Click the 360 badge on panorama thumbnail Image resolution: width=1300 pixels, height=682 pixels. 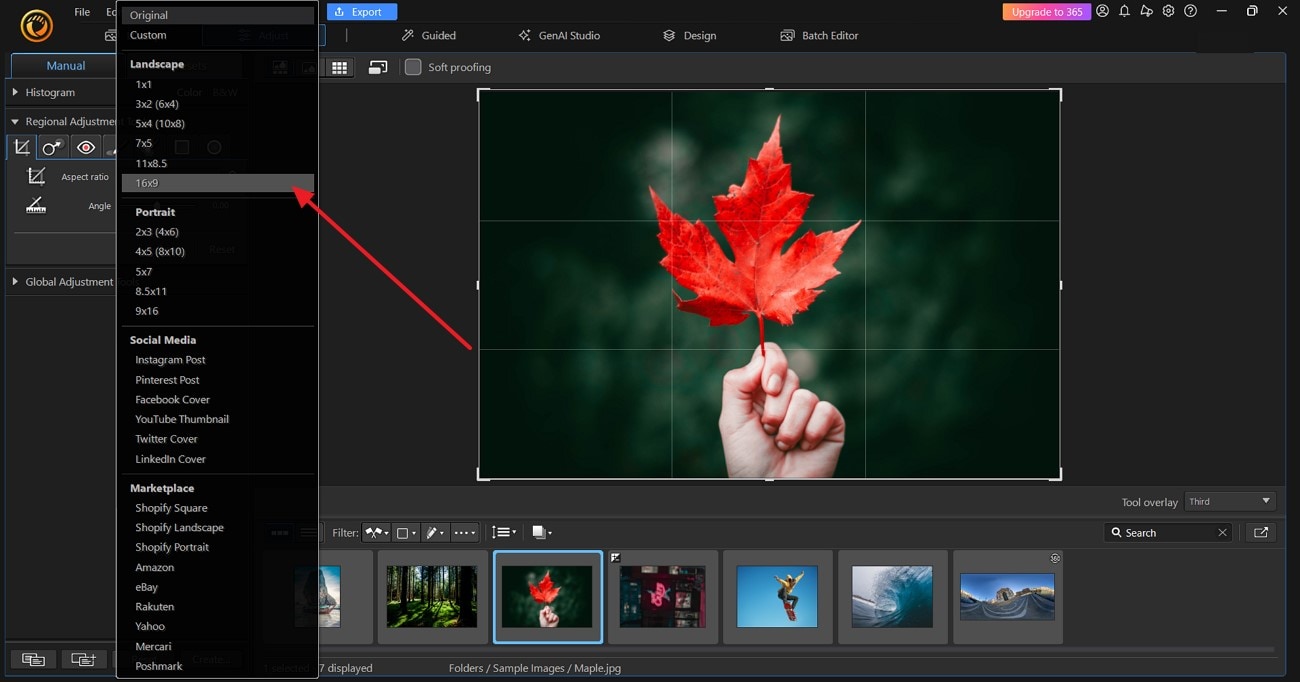pos(1055,558)
